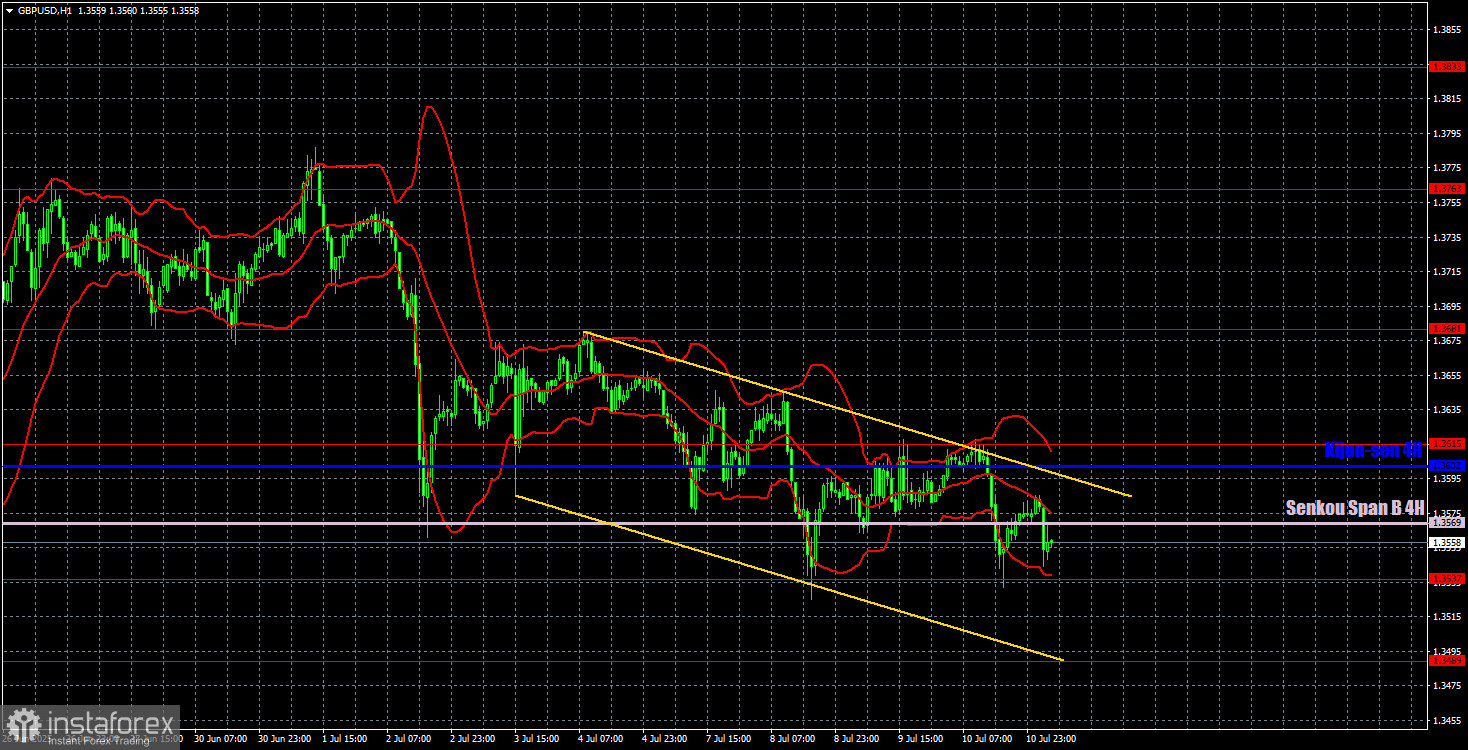Screen dimensions: 1468x750
Task: Select the Kijun-sen 4H label
Action: click(1372, 451)
